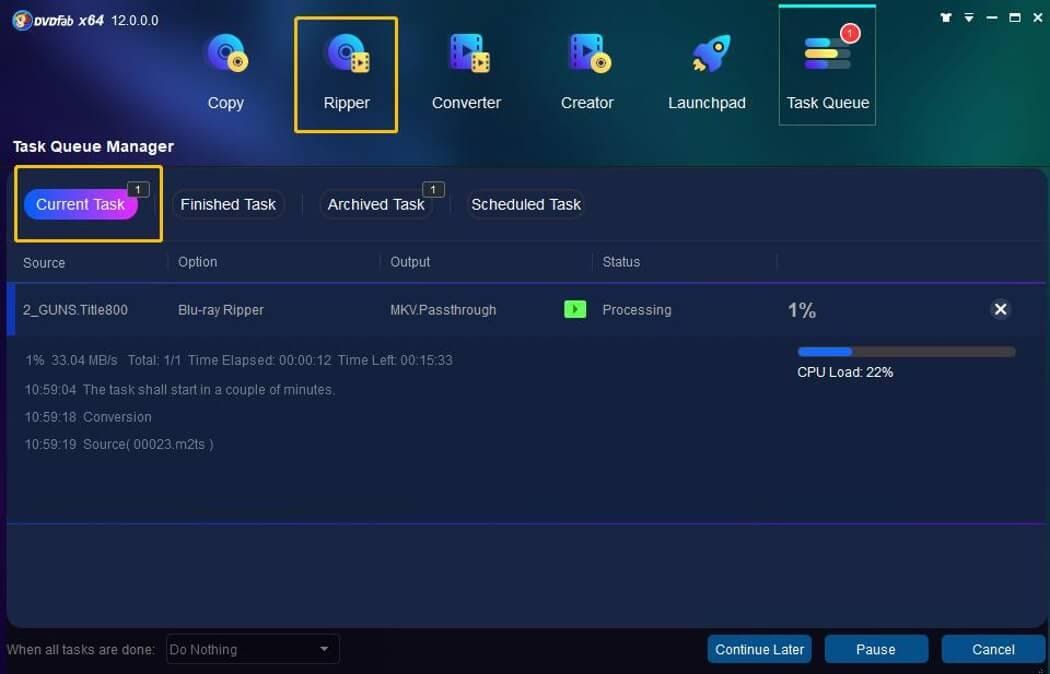
Task: Open the Archived Task tab
Action: (x=377, y=204)
